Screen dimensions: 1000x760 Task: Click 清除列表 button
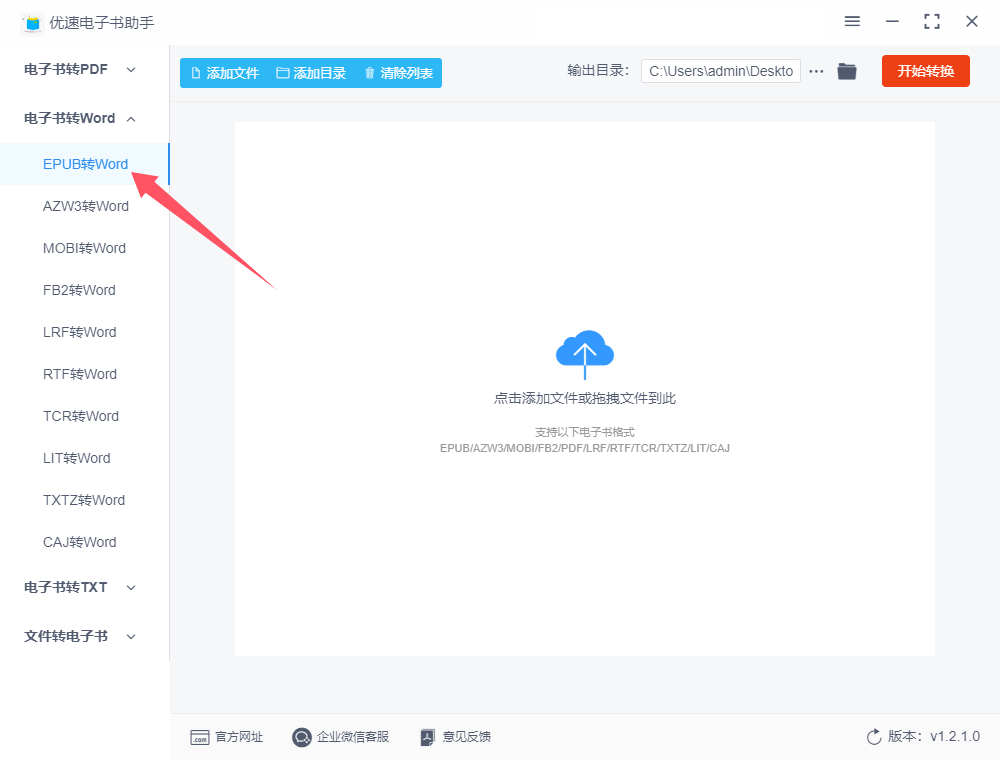point(398,73)
